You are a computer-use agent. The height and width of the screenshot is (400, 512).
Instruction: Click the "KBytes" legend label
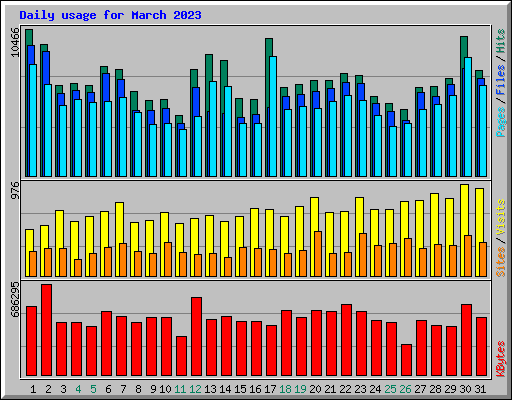(x=501, y=359)
